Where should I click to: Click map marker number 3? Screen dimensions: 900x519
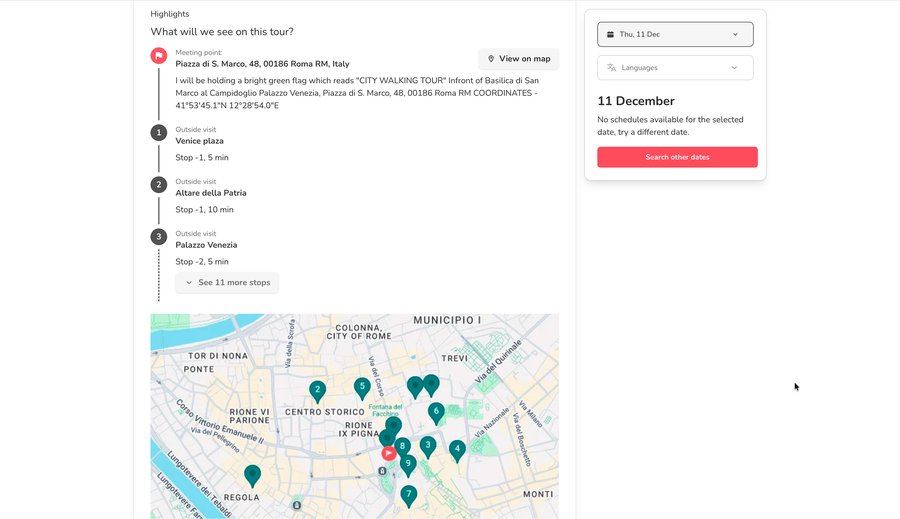428,445
